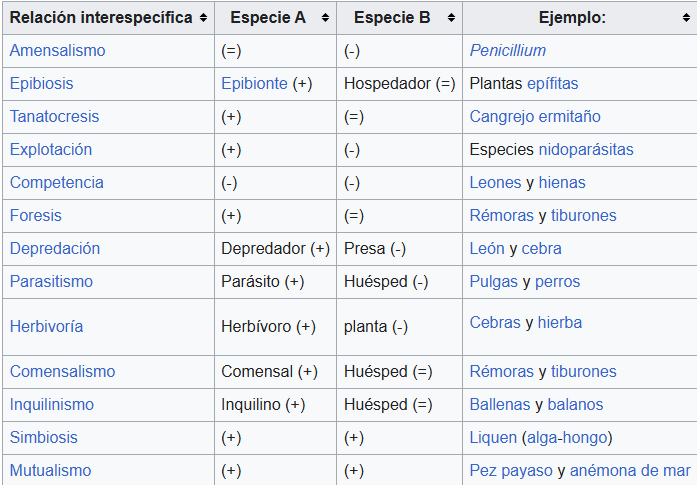This screenshot has width=697, height=485.
Task: Click the hienas link
Action: pos(562,182)
